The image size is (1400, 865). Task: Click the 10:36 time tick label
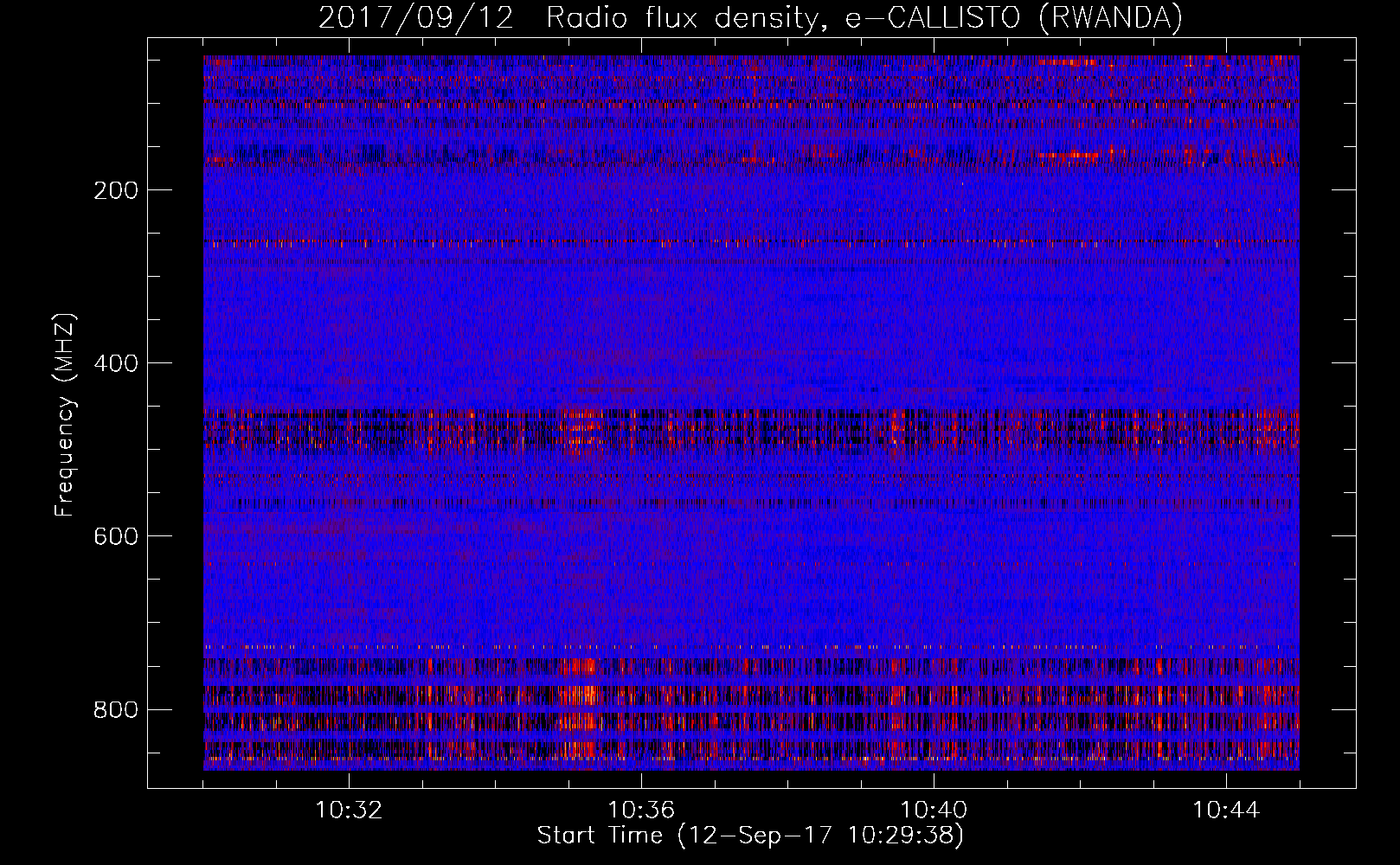[641, 811]
